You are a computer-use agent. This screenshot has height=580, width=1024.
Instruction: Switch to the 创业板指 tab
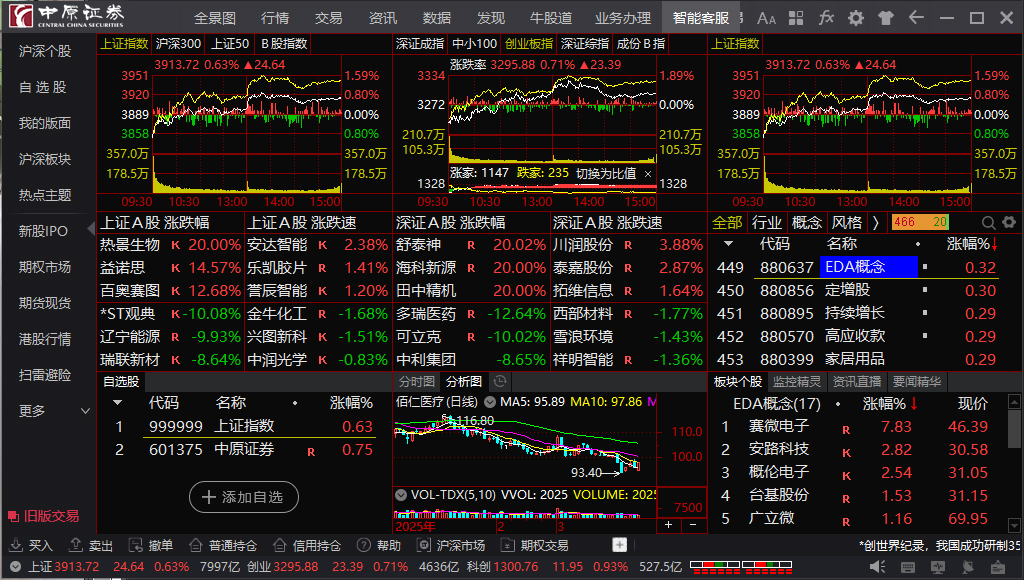click(x=528, y=44)
